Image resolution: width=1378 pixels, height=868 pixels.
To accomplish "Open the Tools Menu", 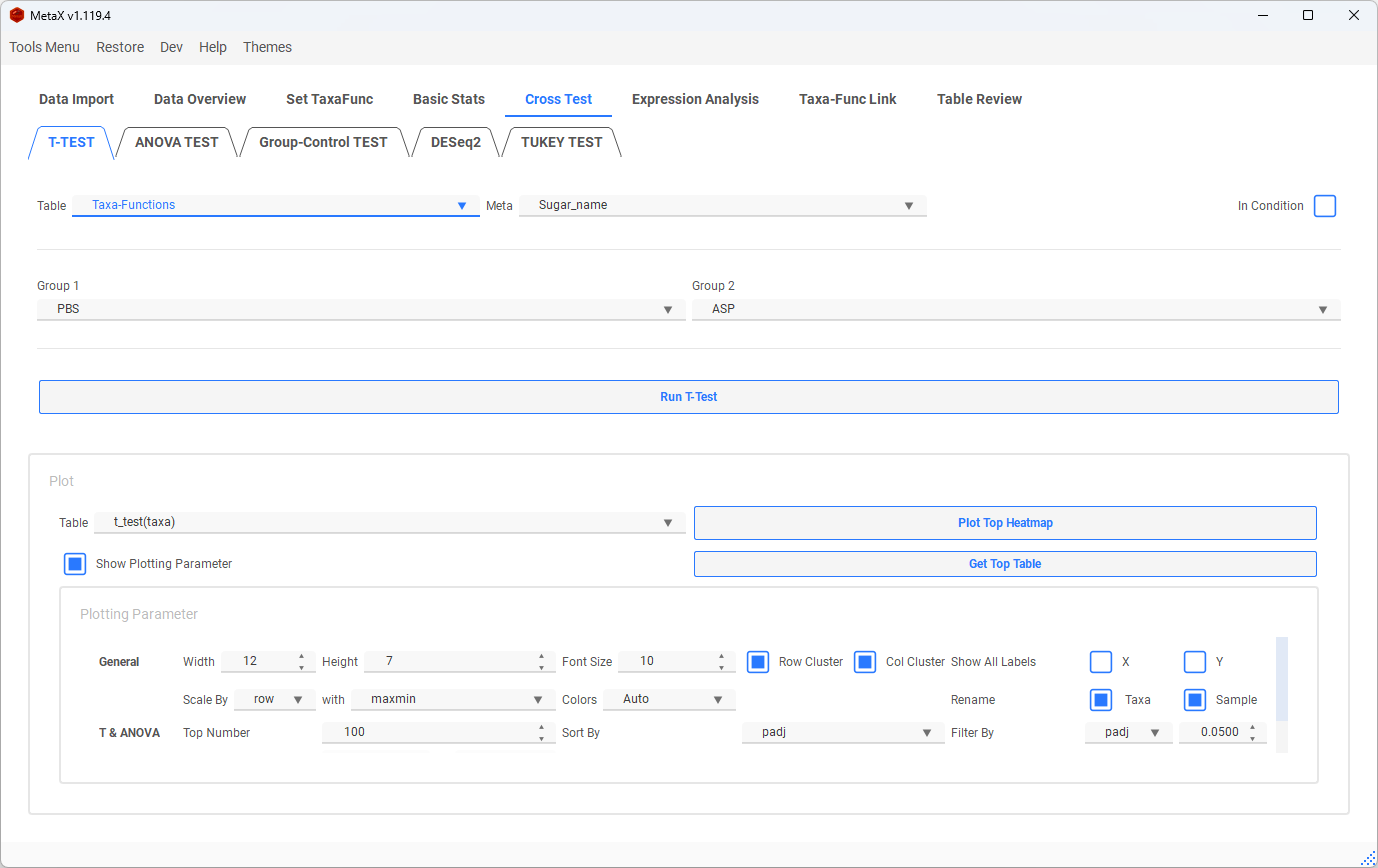I will click(44, 47).
